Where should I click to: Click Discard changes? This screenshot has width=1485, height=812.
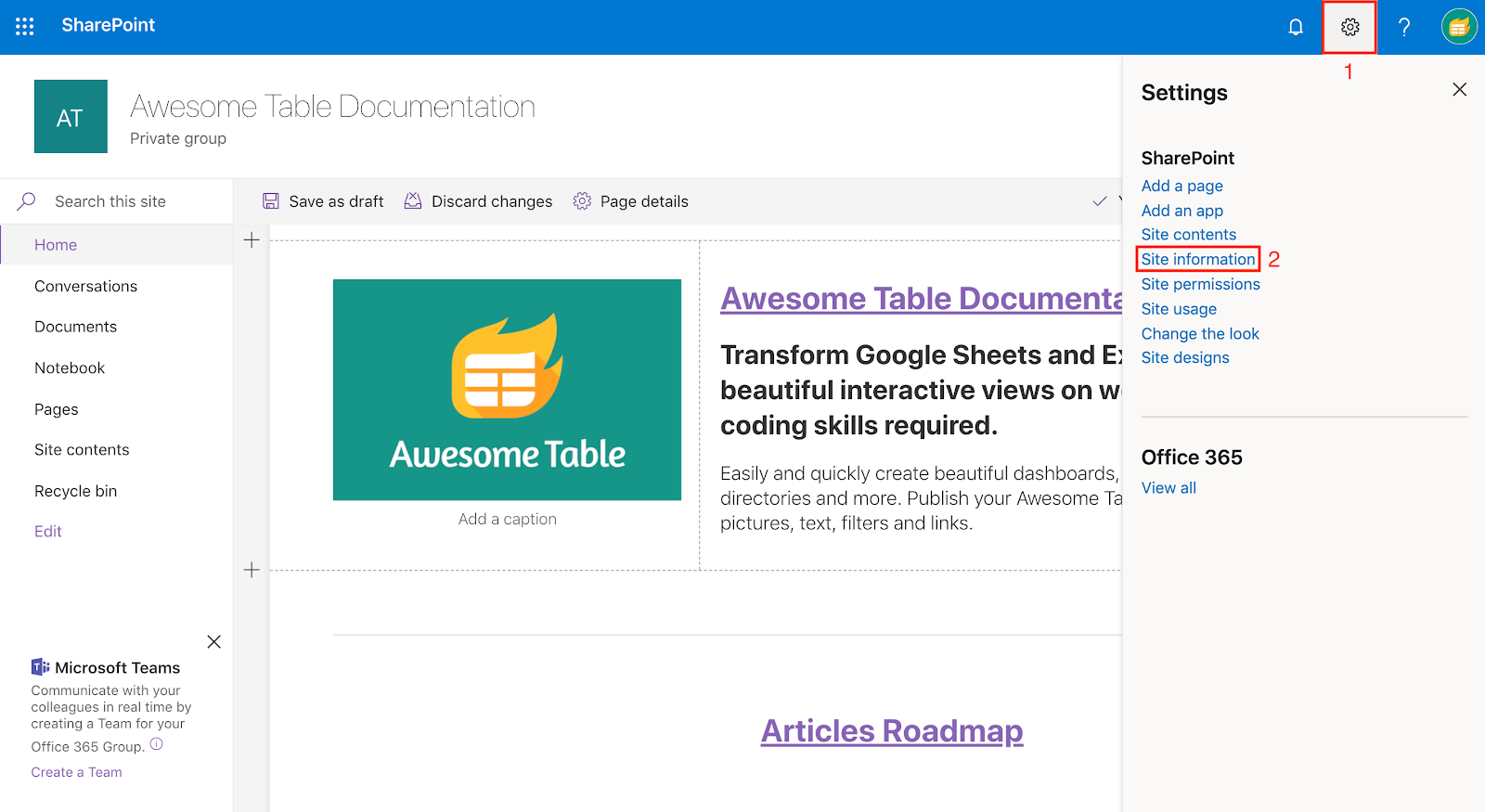tap(478, 201)
